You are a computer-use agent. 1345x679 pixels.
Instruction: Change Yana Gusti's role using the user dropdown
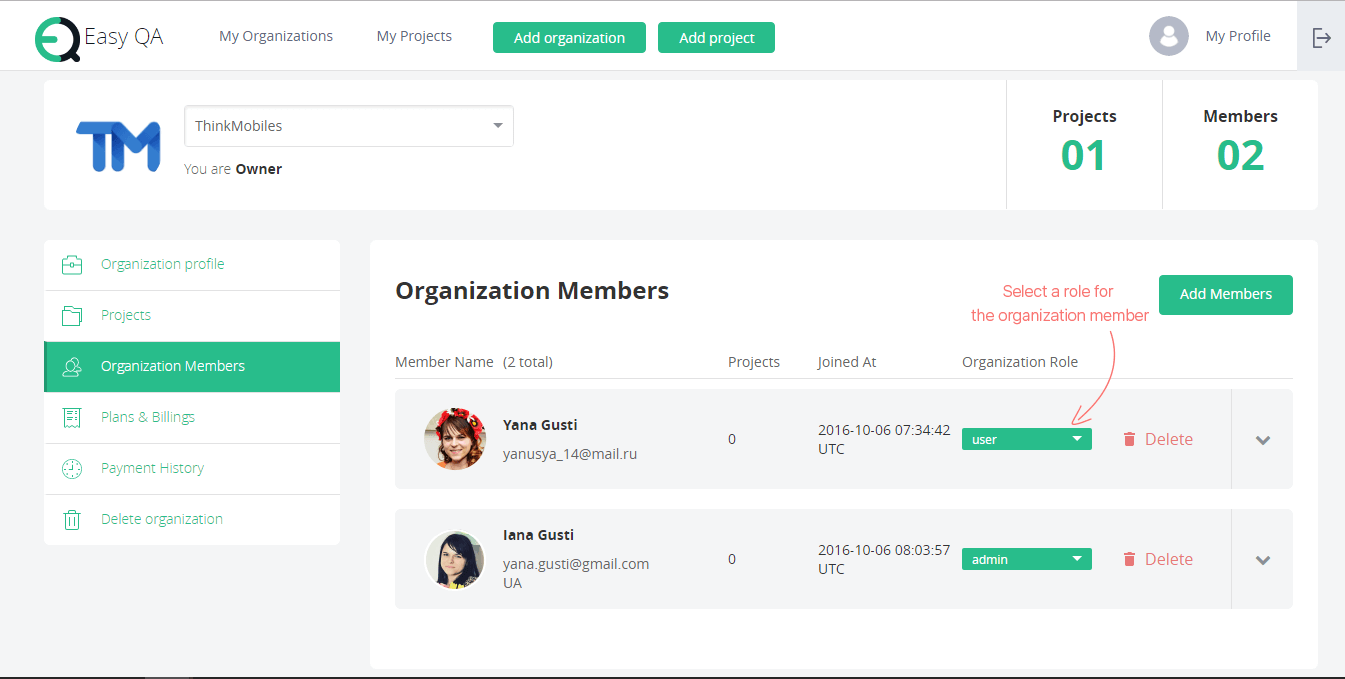[x=1026, y=438]
